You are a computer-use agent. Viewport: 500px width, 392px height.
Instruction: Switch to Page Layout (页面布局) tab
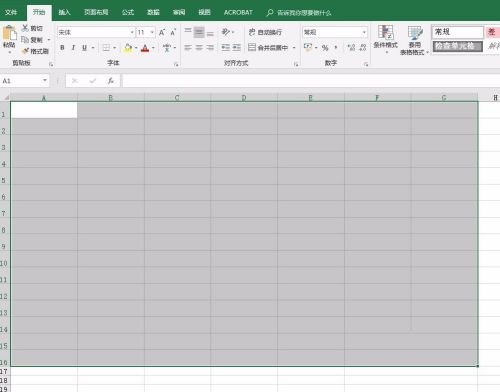pyautogui.click(x=96, y=12)
